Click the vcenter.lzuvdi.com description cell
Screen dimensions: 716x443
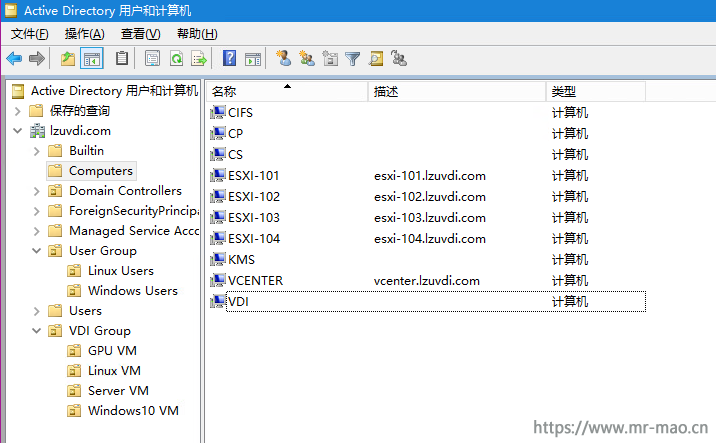click(x=426, y=281)
